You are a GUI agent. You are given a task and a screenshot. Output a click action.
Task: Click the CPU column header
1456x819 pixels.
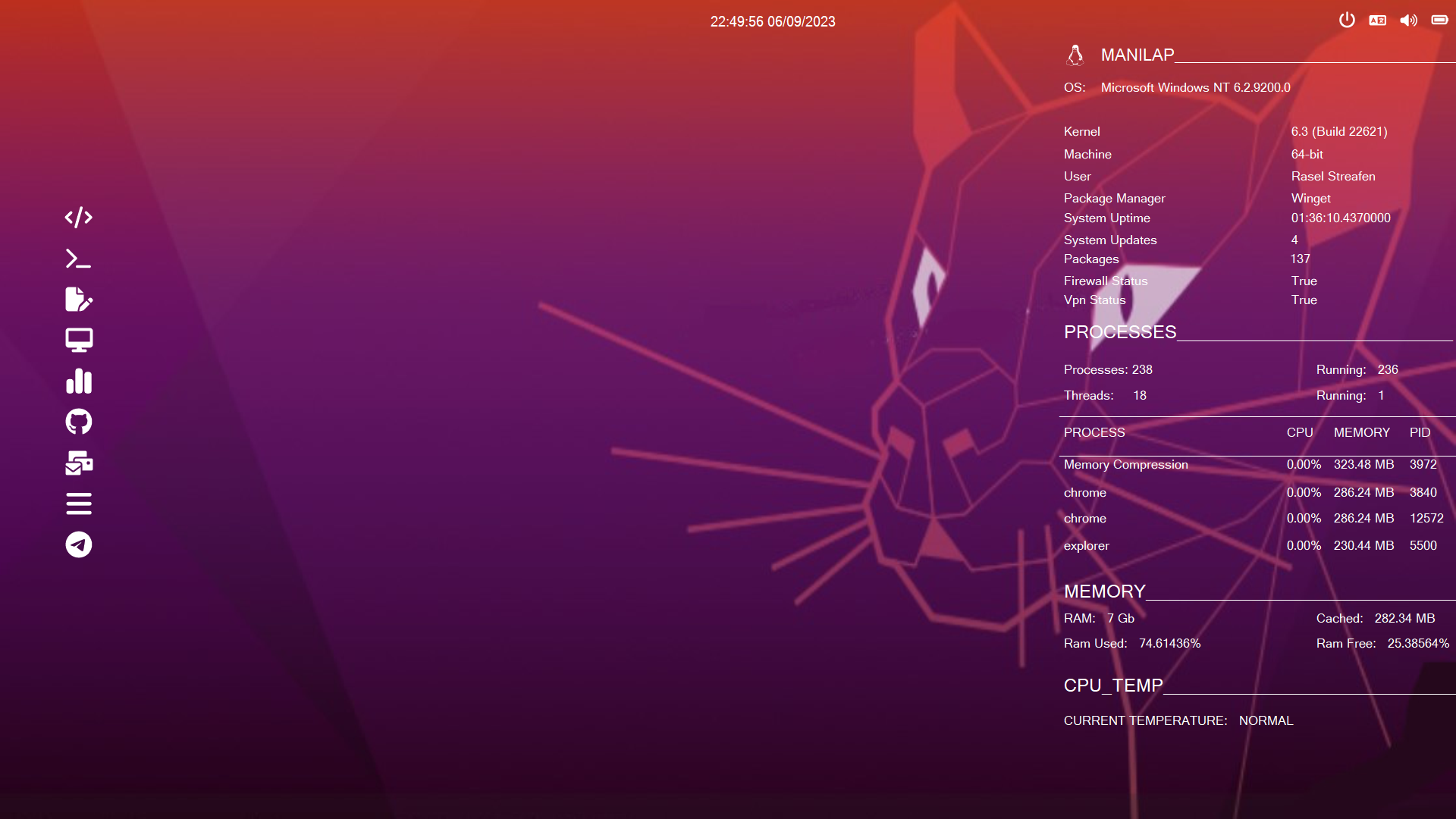(x=1300, y=433)
